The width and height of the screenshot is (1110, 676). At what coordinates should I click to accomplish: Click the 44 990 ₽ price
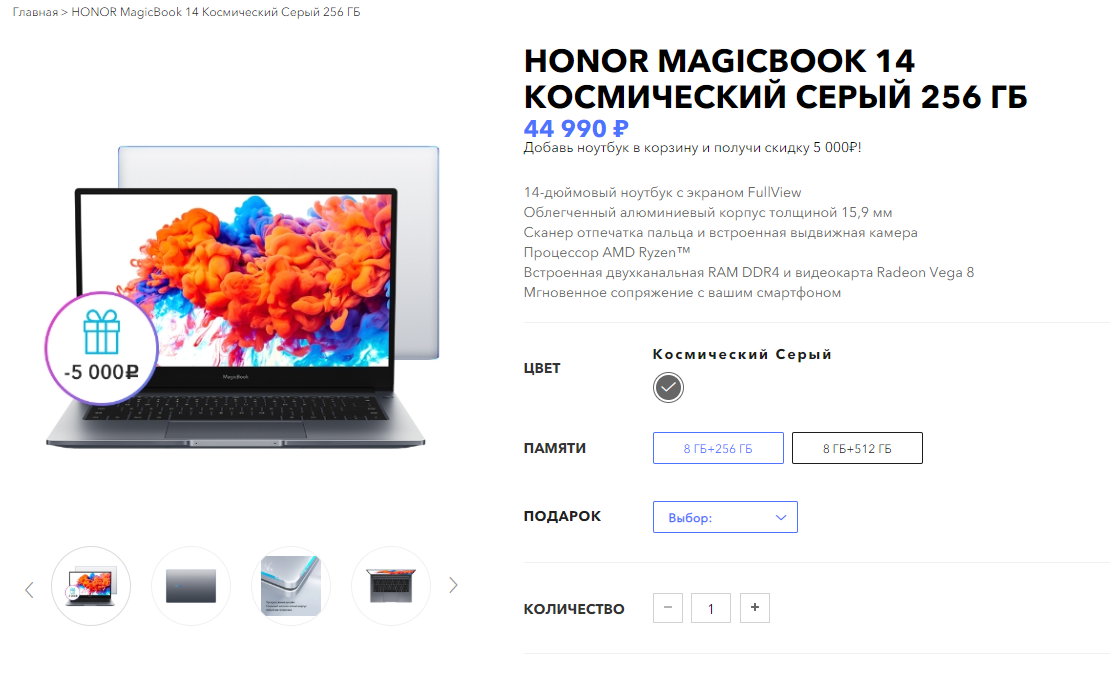tap(576, 128)
